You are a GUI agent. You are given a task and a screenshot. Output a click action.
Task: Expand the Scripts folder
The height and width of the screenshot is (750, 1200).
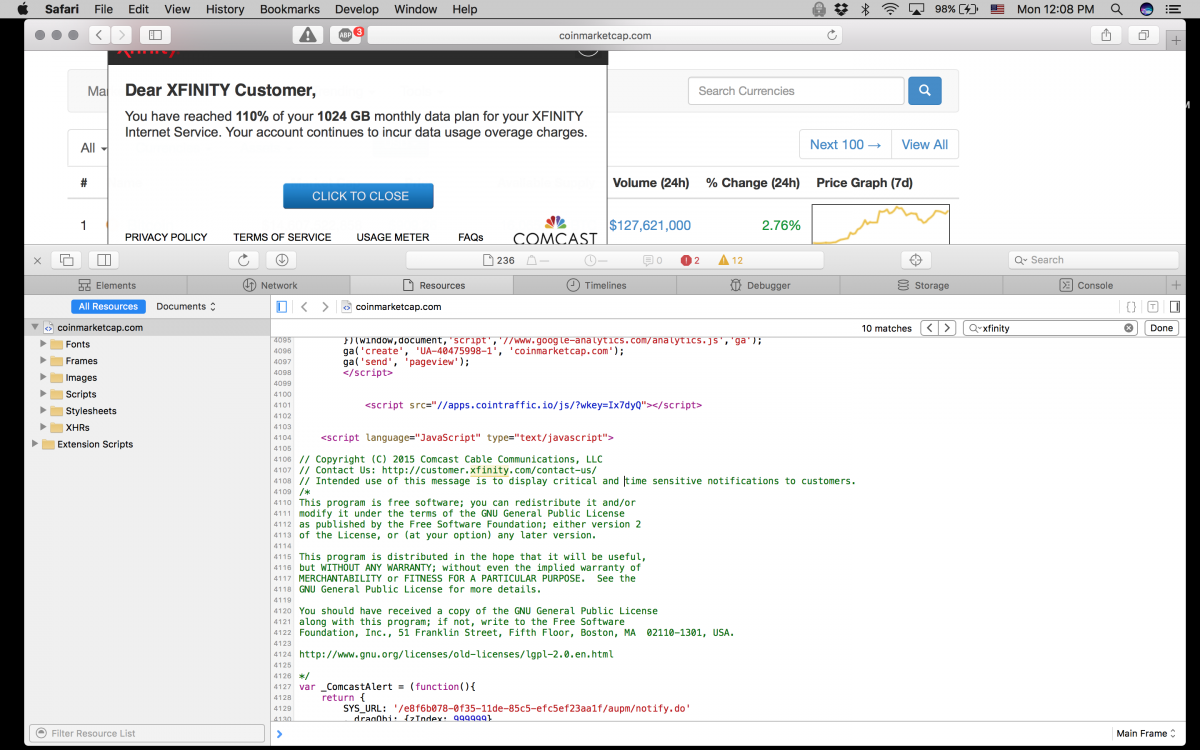pos(43,394)
